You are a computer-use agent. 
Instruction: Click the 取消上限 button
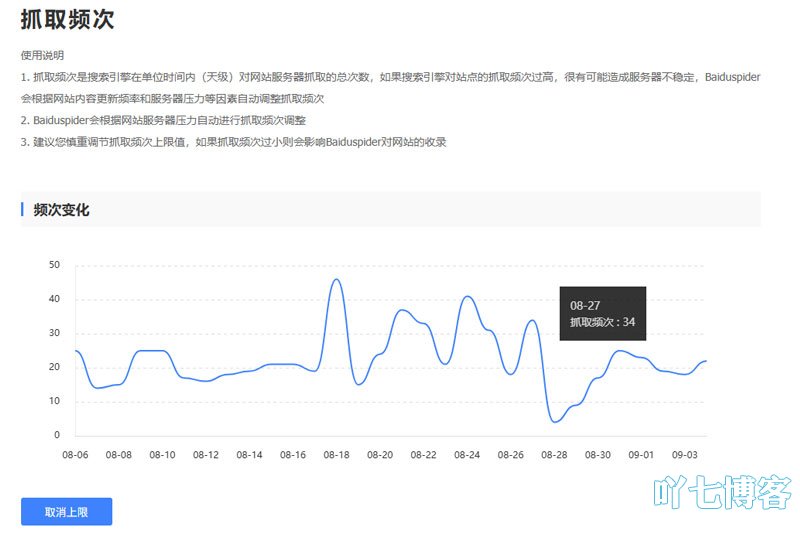pyautogui.click(x=66, y=512)
